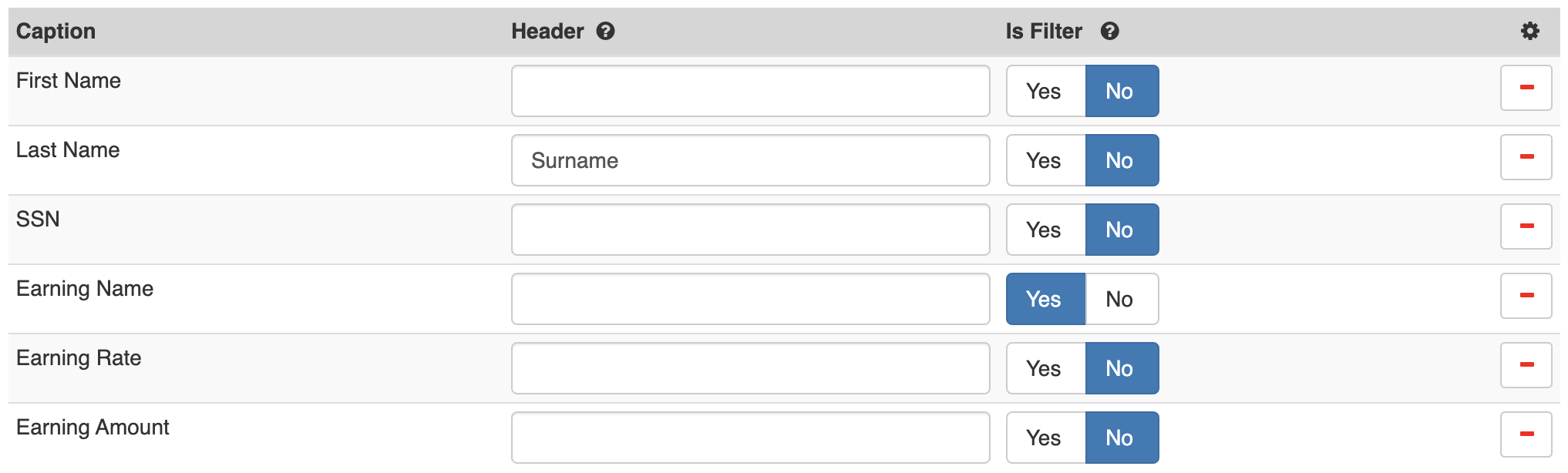Select No for Earning Amount filter
The image size is (1568, 473).
coord(1121,438)
